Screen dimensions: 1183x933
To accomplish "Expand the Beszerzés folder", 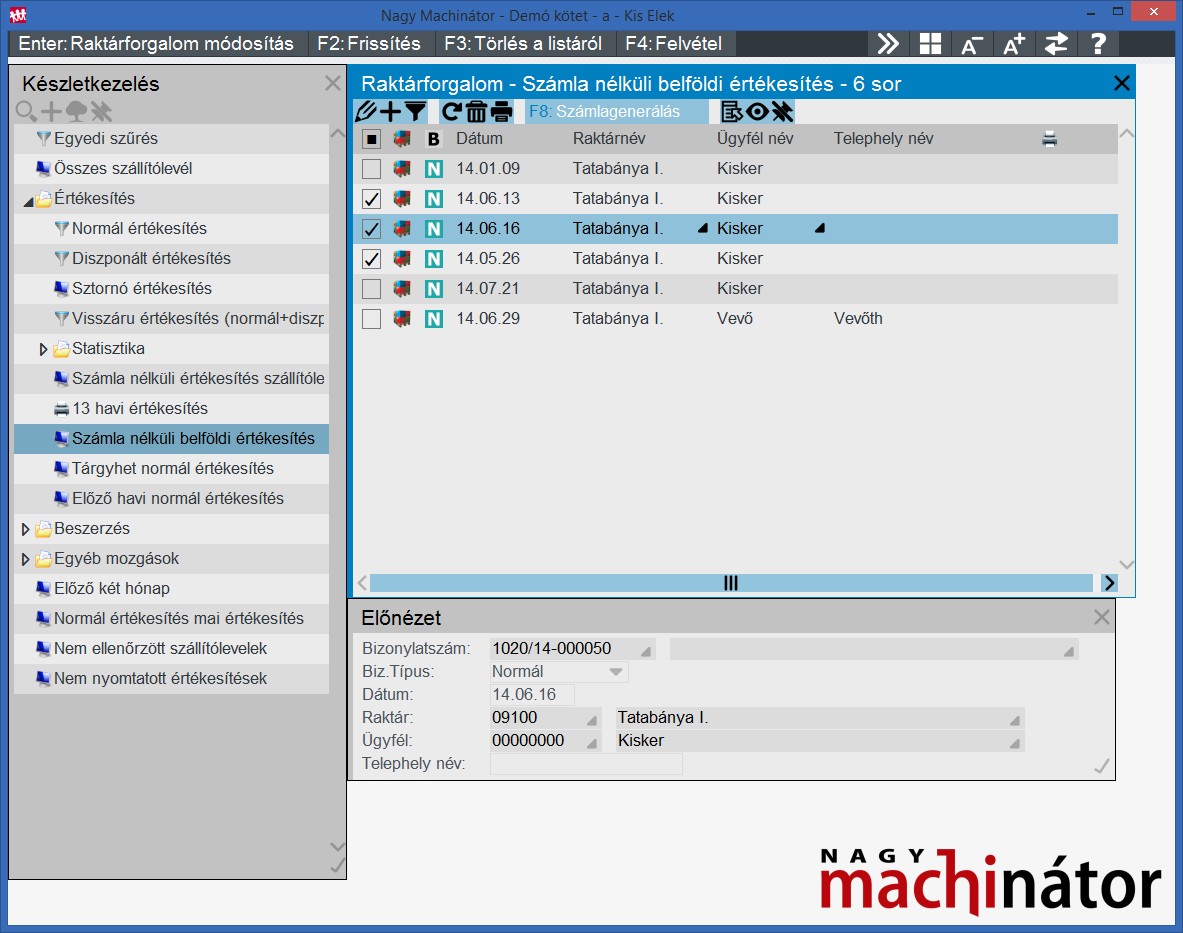I will click(x=26, y=529).
